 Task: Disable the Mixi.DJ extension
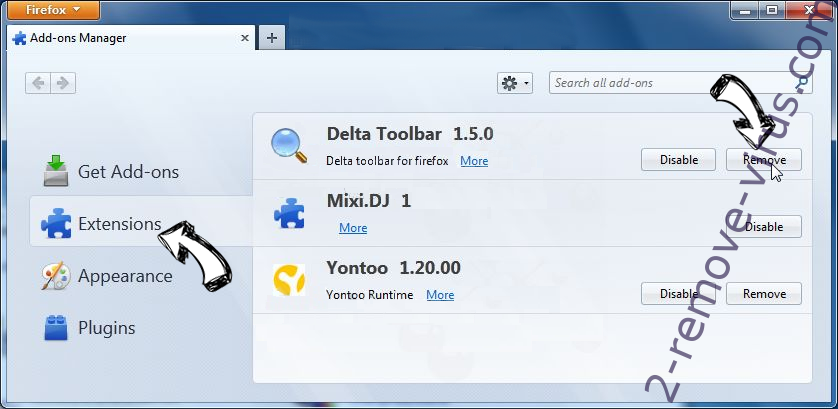coord(764,227)
